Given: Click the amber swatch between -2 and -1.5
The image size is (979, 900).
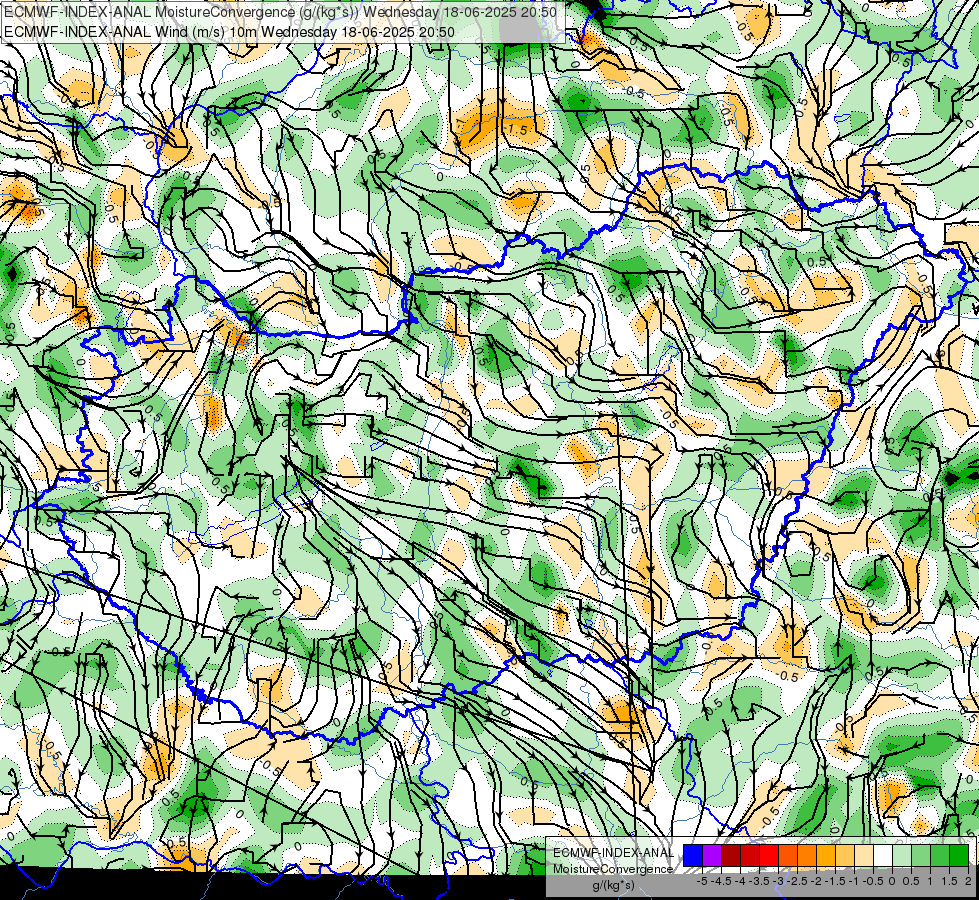Looking at the screenshot, I should (826, 855).
